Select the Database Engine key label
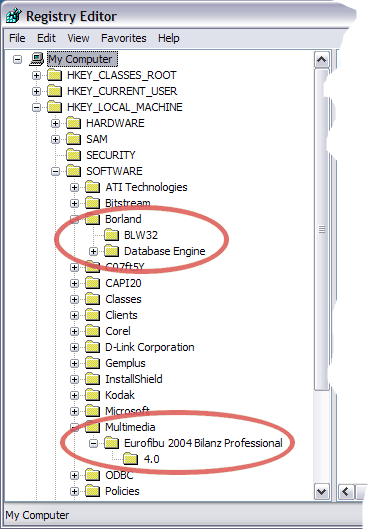This screenshot has width=374, height=529. 165,251
